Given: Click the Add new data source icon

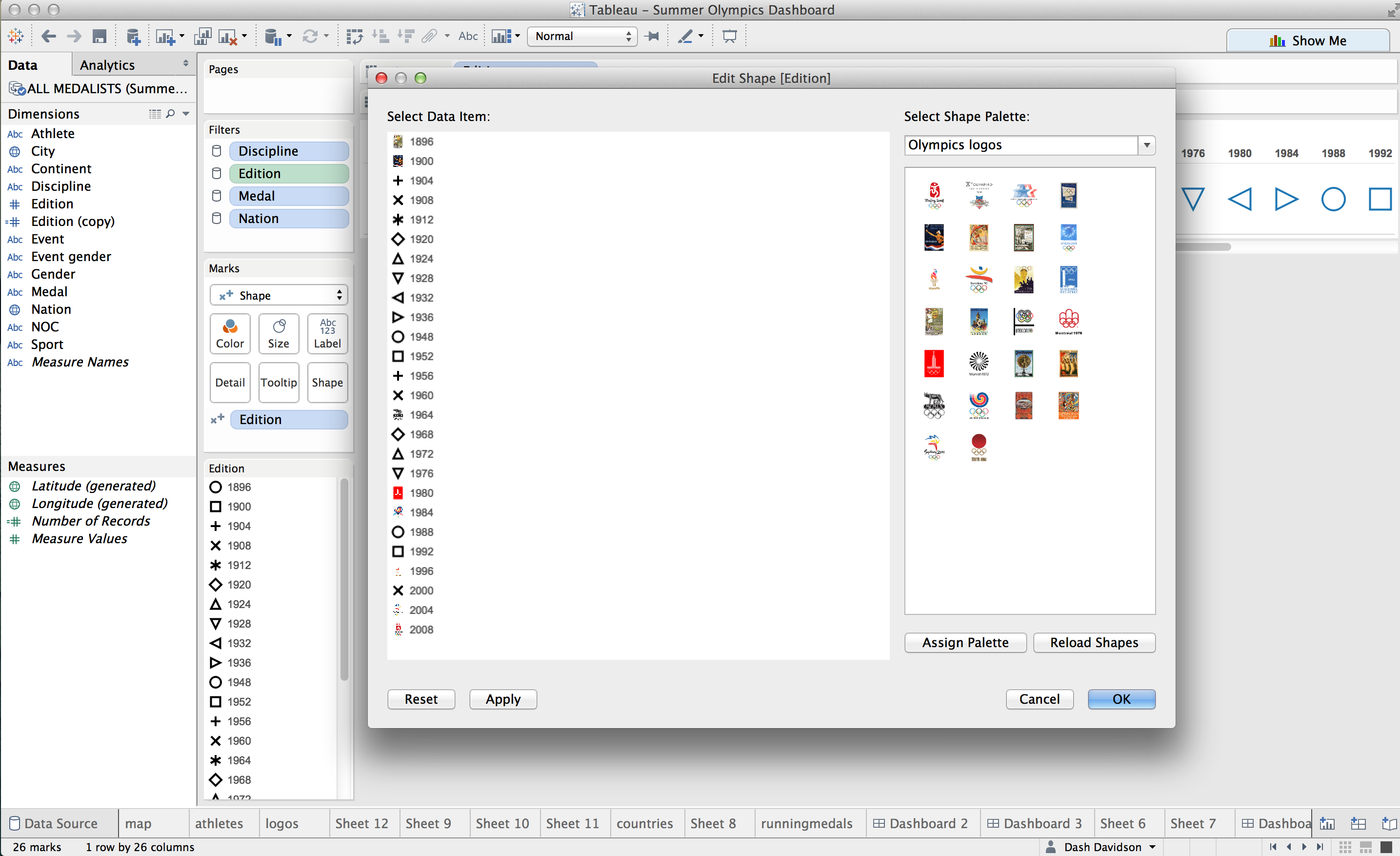Looking at the screenshot, I should (x=133, y=37).
